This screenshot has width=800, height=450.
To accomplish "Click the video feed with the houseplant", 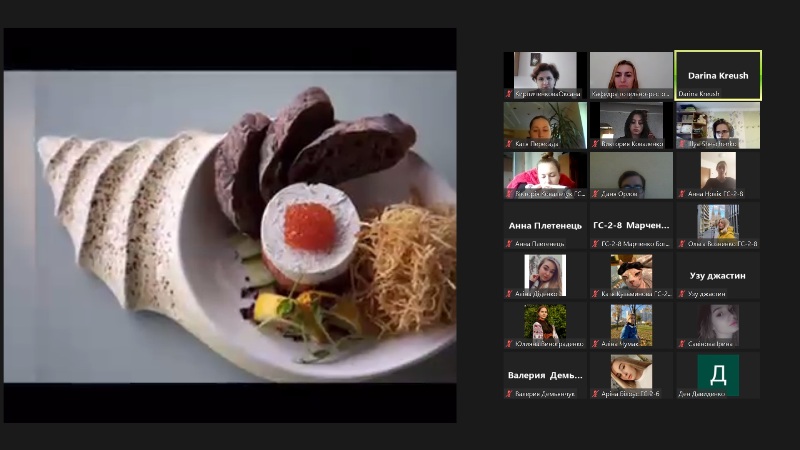I will coord(545,126).
